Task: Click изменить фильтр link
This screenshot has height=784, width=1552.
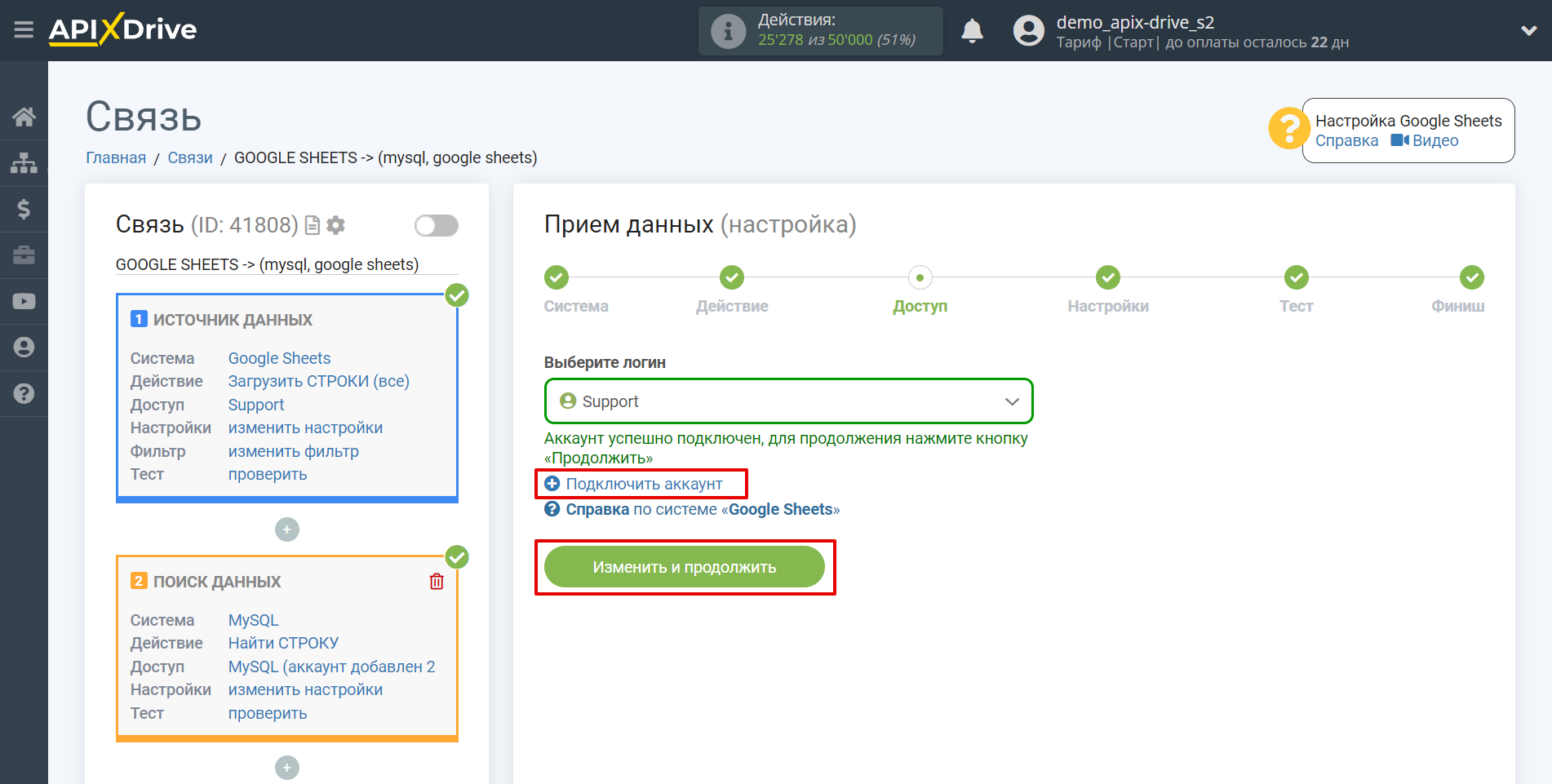Action: [293, 451]
